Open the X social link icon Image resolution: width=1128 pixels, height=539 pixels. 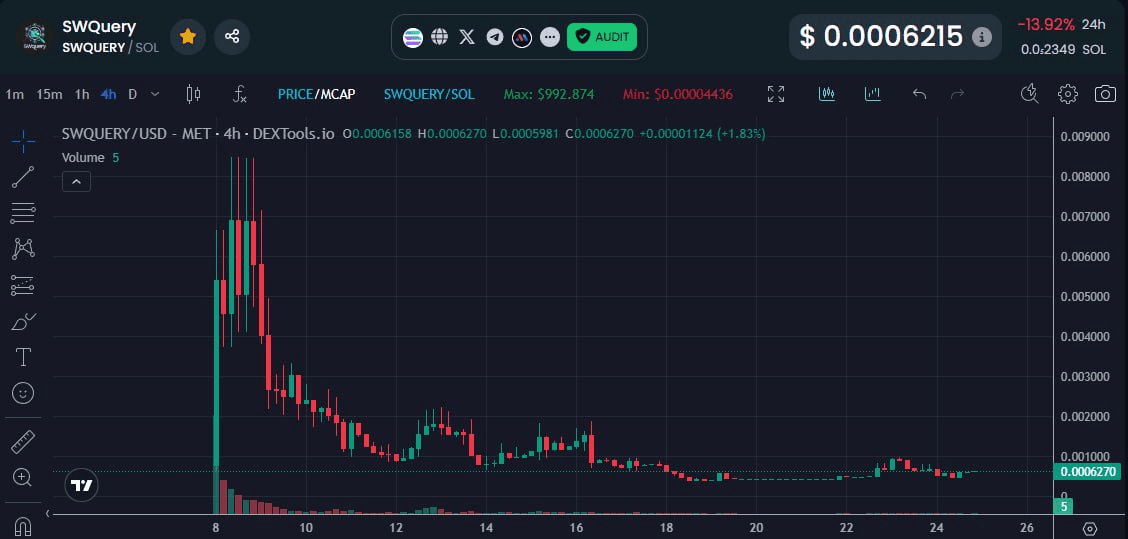coord(467,37)
